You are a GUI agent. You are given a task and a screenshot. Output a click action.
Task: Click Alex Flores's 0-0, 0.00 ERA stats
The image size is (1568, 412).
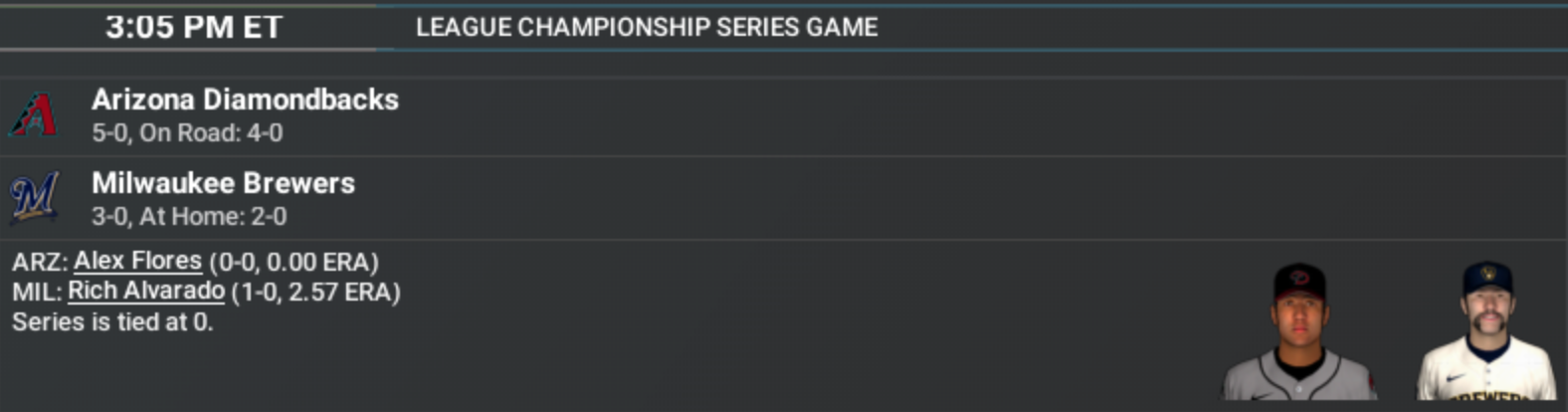click(294, 262)
